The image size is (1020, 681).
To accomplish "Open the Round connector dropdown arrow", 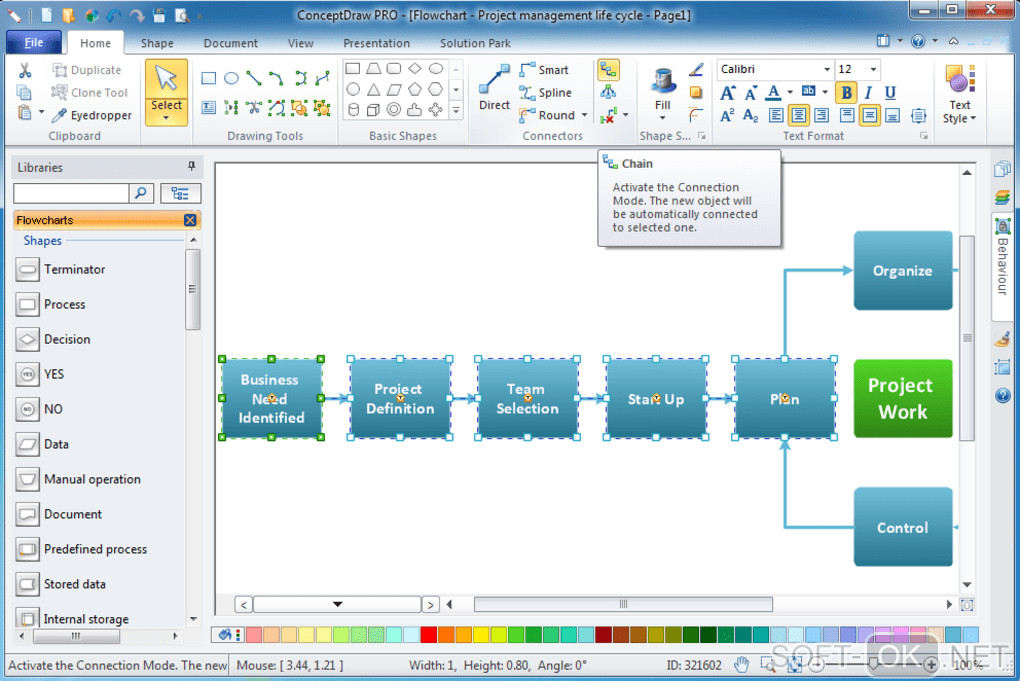I will click(x=584, y=115).
